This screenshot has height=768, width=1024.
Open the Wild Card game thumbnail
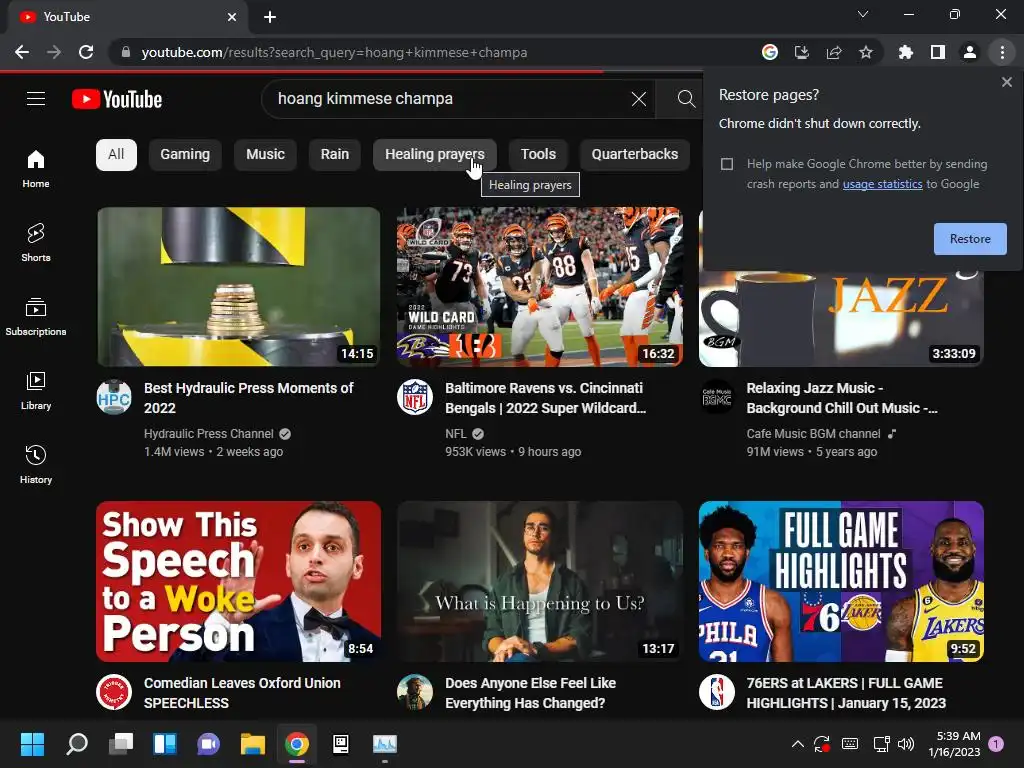click(x=539, y=287)
